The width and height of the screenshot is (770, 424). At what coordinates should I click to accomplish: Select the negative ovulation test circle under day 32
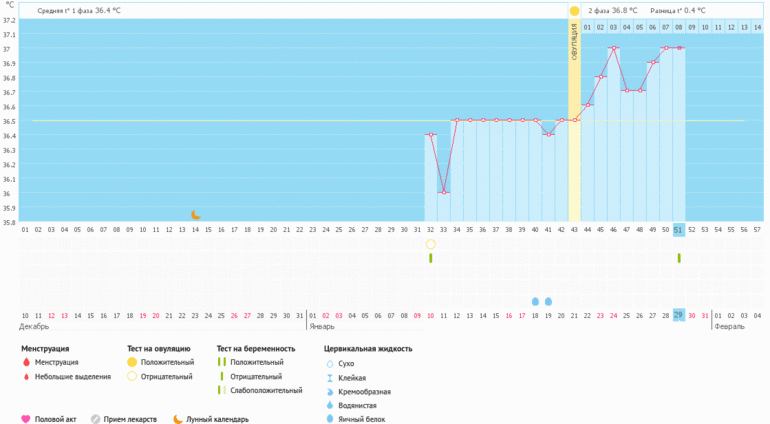[431, 244]
